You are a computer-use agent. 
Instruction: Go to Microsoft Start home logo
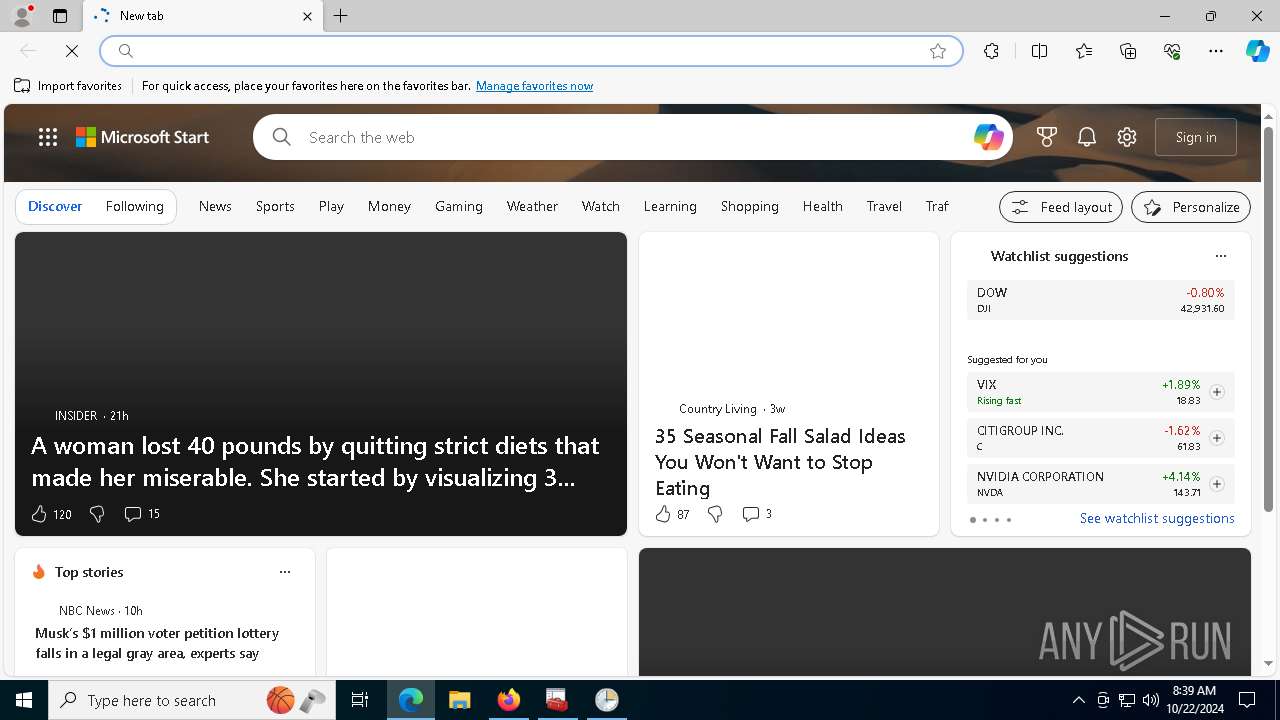pos(143,137)
